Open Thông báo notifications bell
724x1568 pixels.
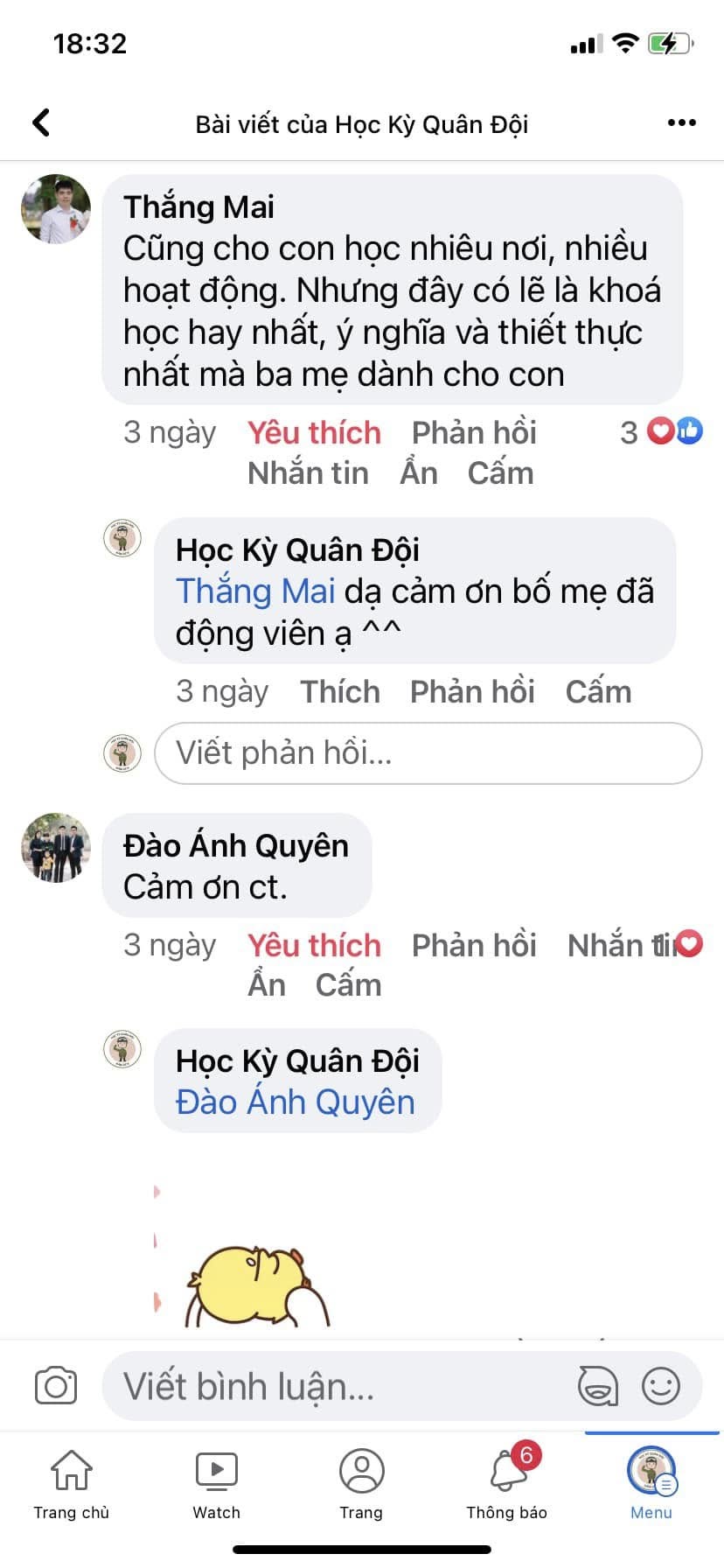coord(507,1482)
